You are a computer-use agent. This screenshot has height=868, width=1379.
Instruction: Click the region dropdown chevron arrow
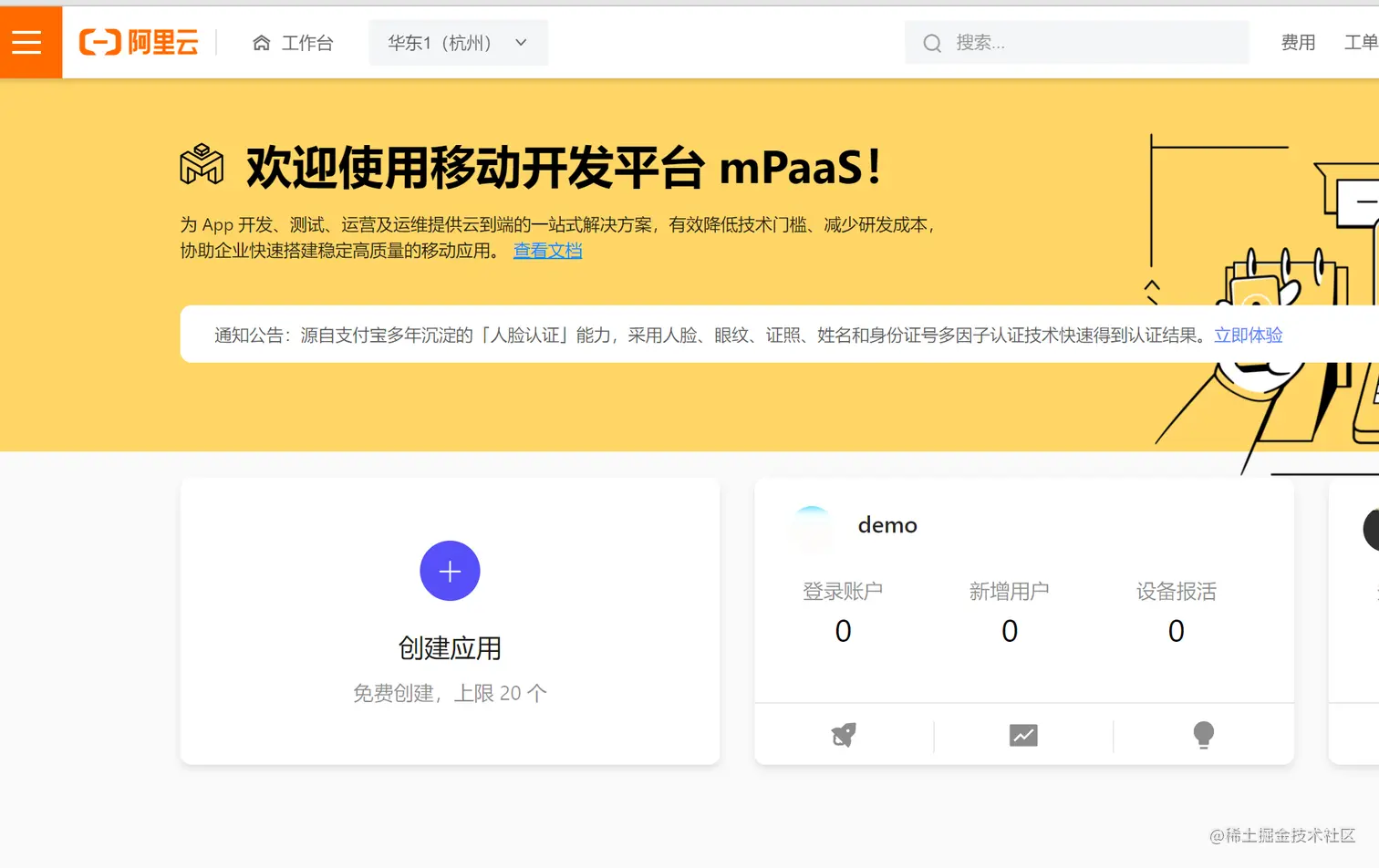(x=521, y=43)
